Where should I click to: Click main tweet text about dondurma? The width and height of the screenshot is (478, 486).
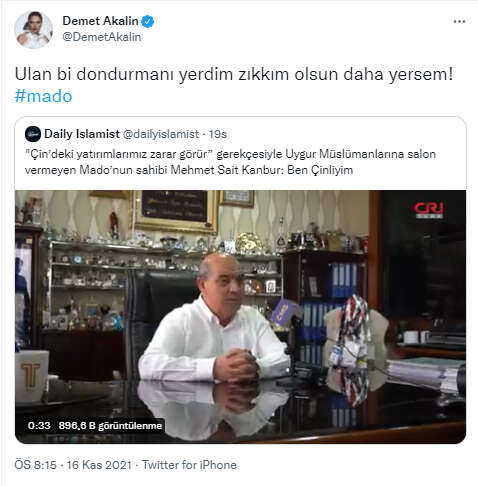coord(234,74)
